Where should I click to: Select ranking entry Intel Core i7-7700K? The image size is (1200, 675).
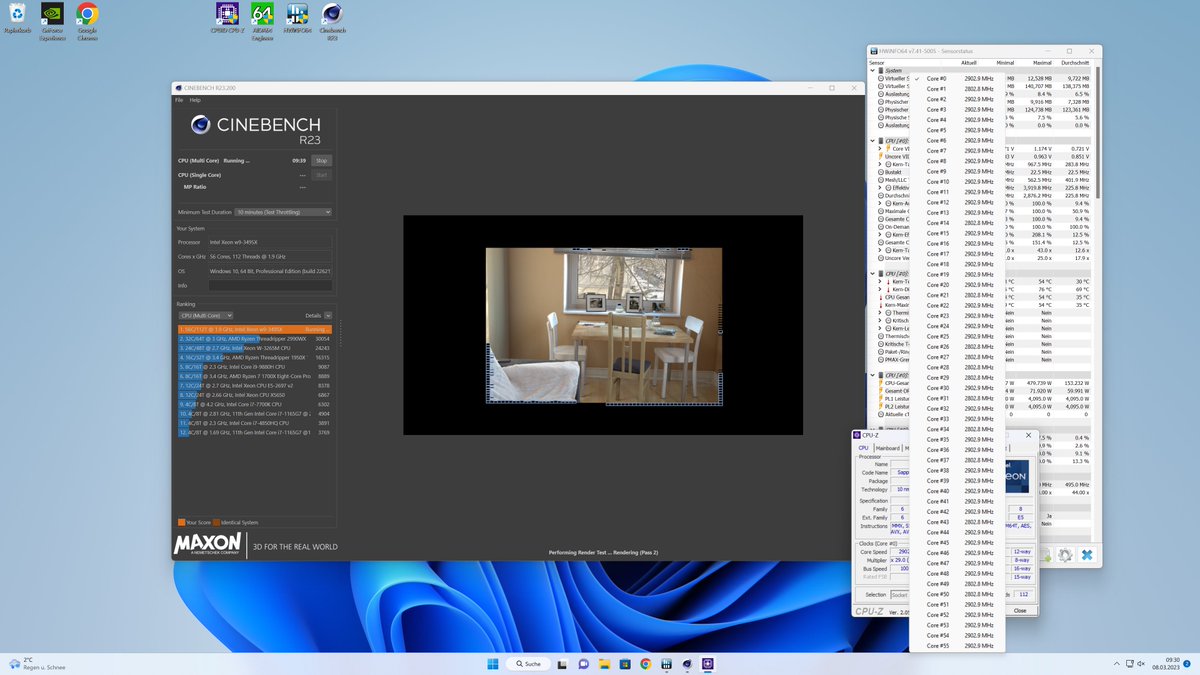click(x=255, y=404)
